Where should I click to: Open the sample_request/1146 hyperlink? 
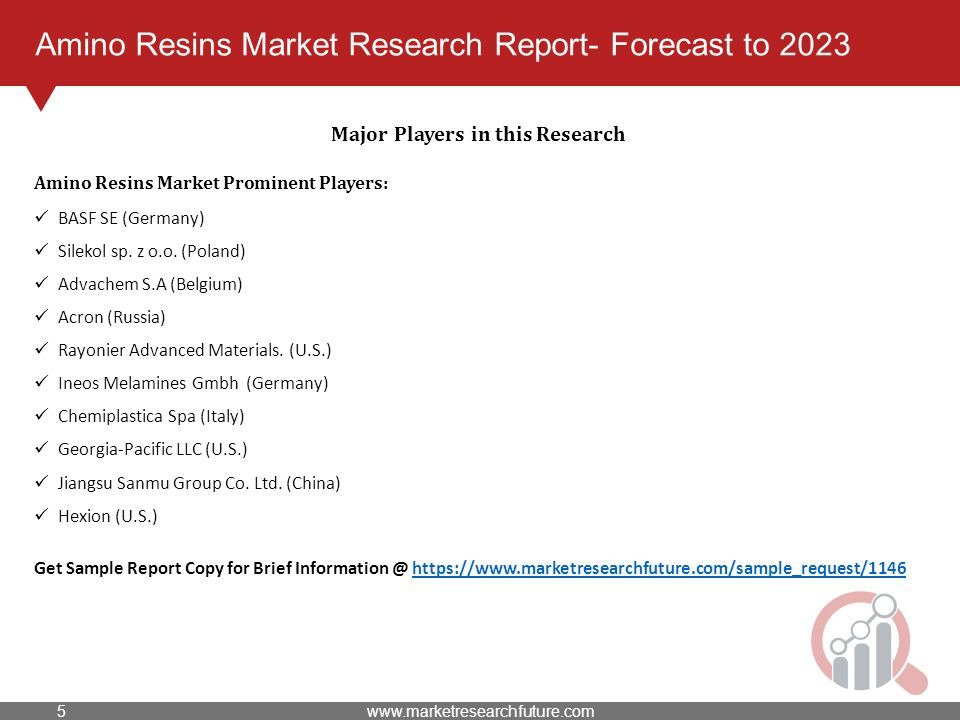click(x=659, y=568)
